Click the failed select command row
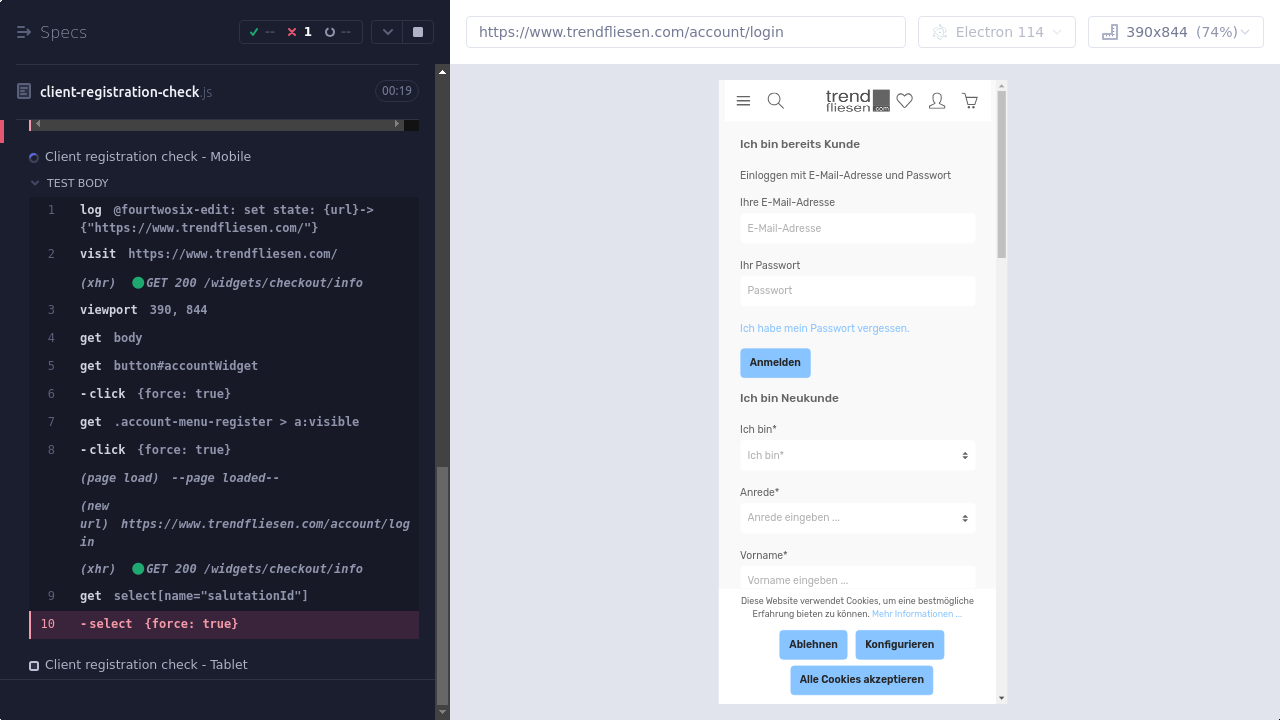Viewport: 1280px width, 720px height. [224, 624]
